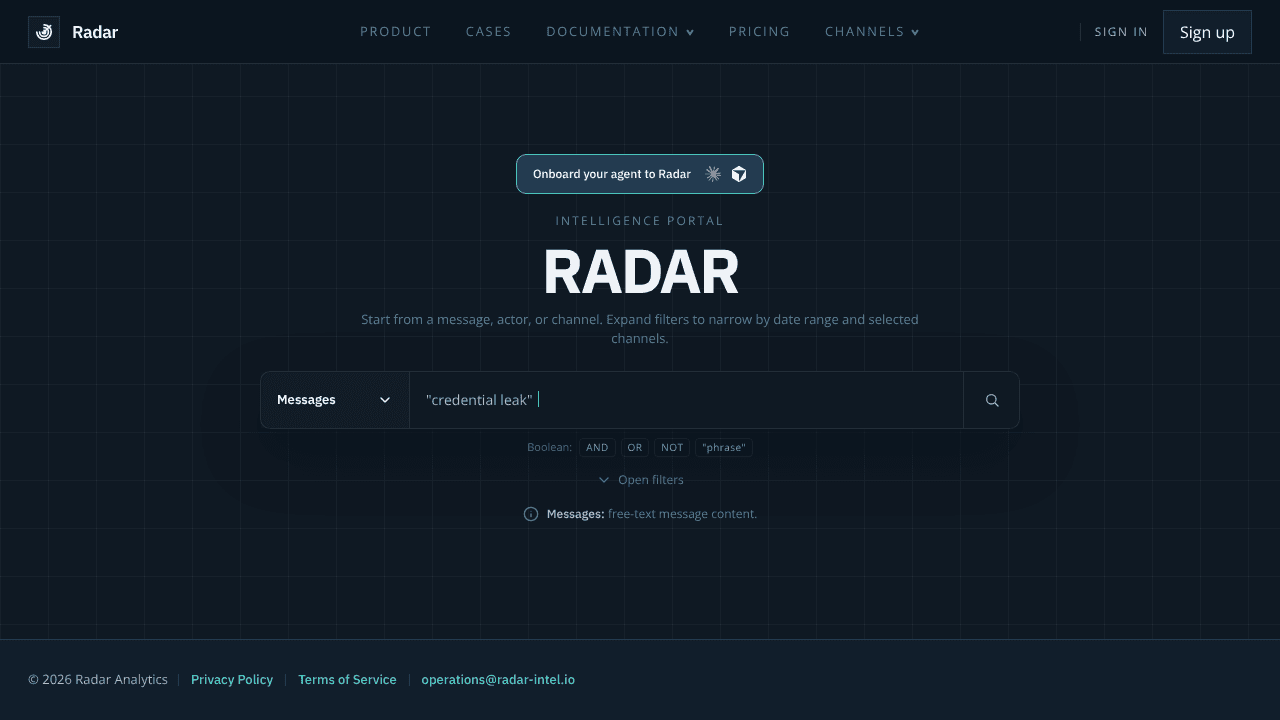The width and height of the screenshot is (1280, 720).
Task: Insert the AND boolean operator
Action: click(x=597, y=448)
